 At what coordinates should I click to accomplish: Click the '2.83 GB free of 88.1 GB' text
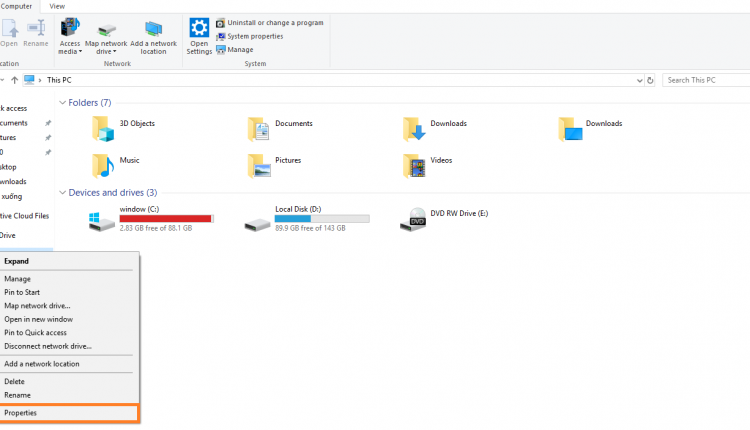coord(156,229)
